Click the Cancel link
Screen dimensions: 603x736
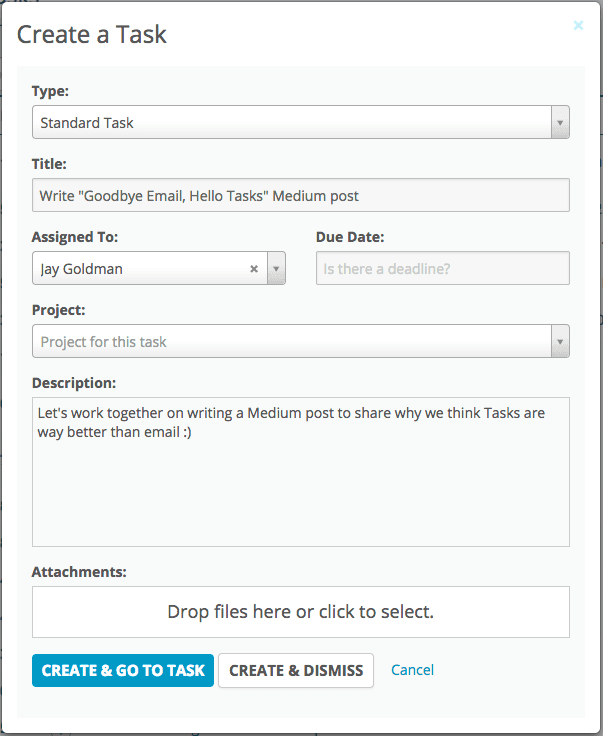tap(412, 670)
